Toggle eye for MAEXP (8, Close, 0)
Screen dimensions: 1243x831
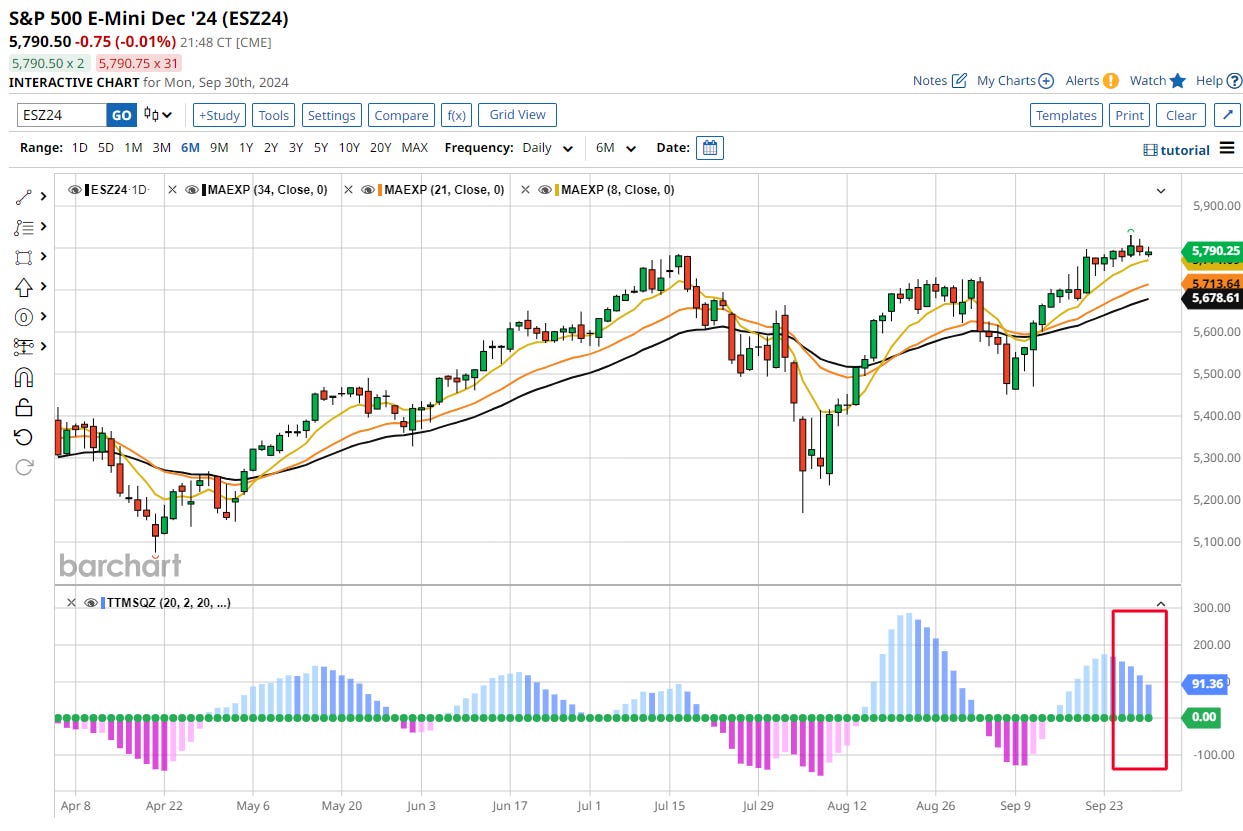545,189
